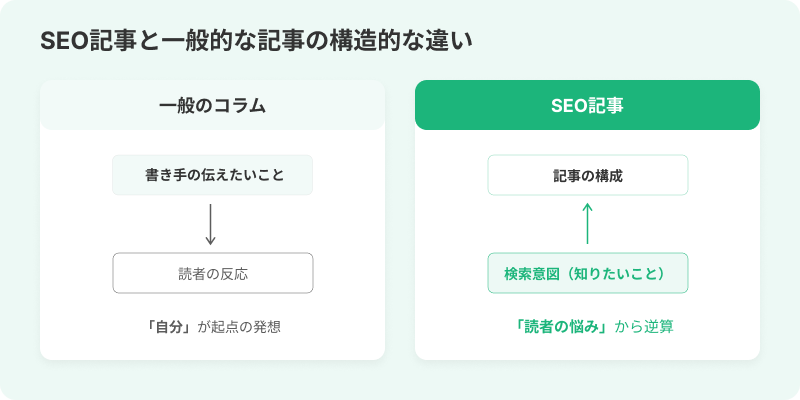The image size is (800, 400).
Task: Click the green 検索意図（知りたいこと） box
Action: point(587,273)
